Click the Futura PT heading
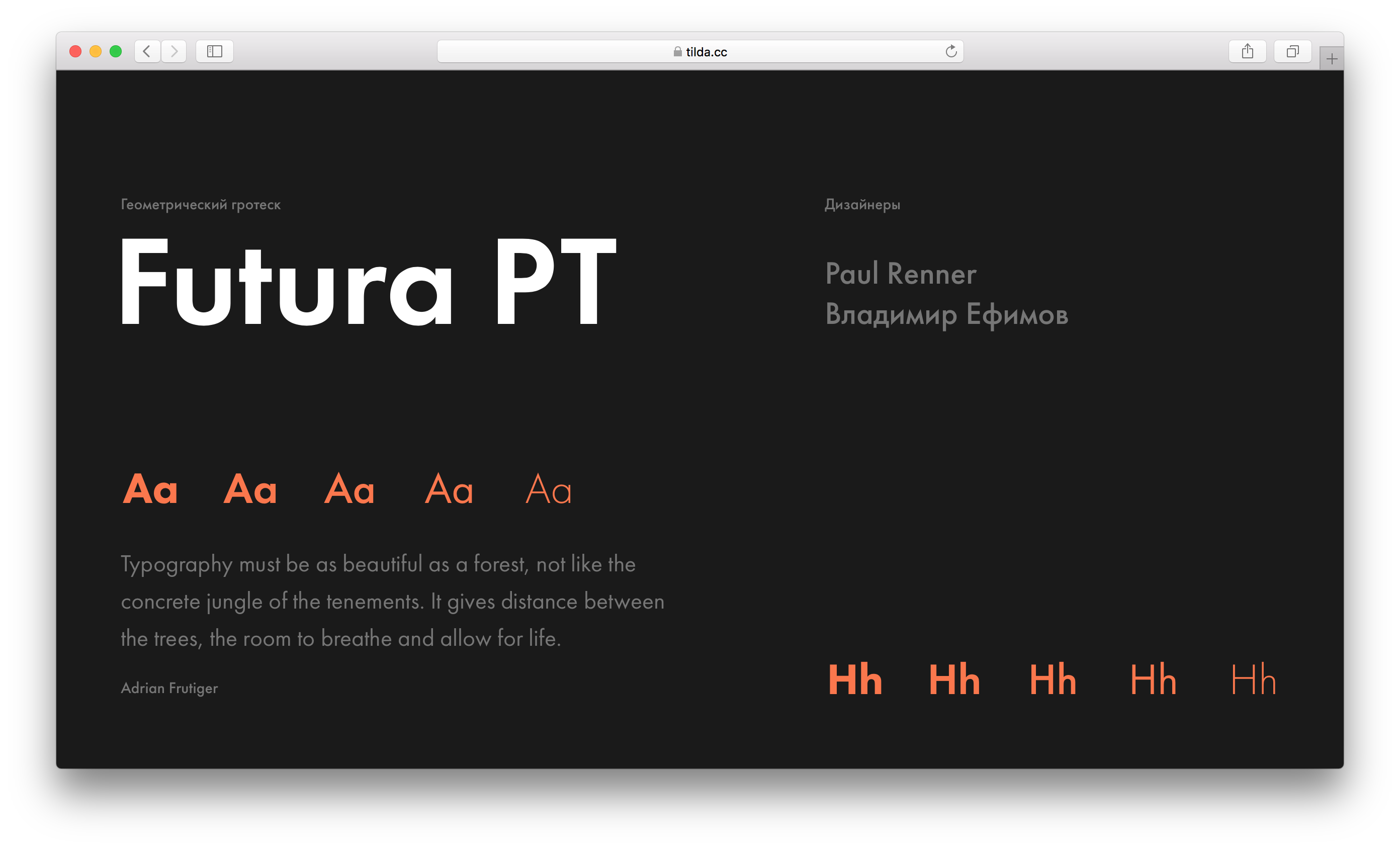Viewport: 1400px width, 849px height. (x=368, y=283)
